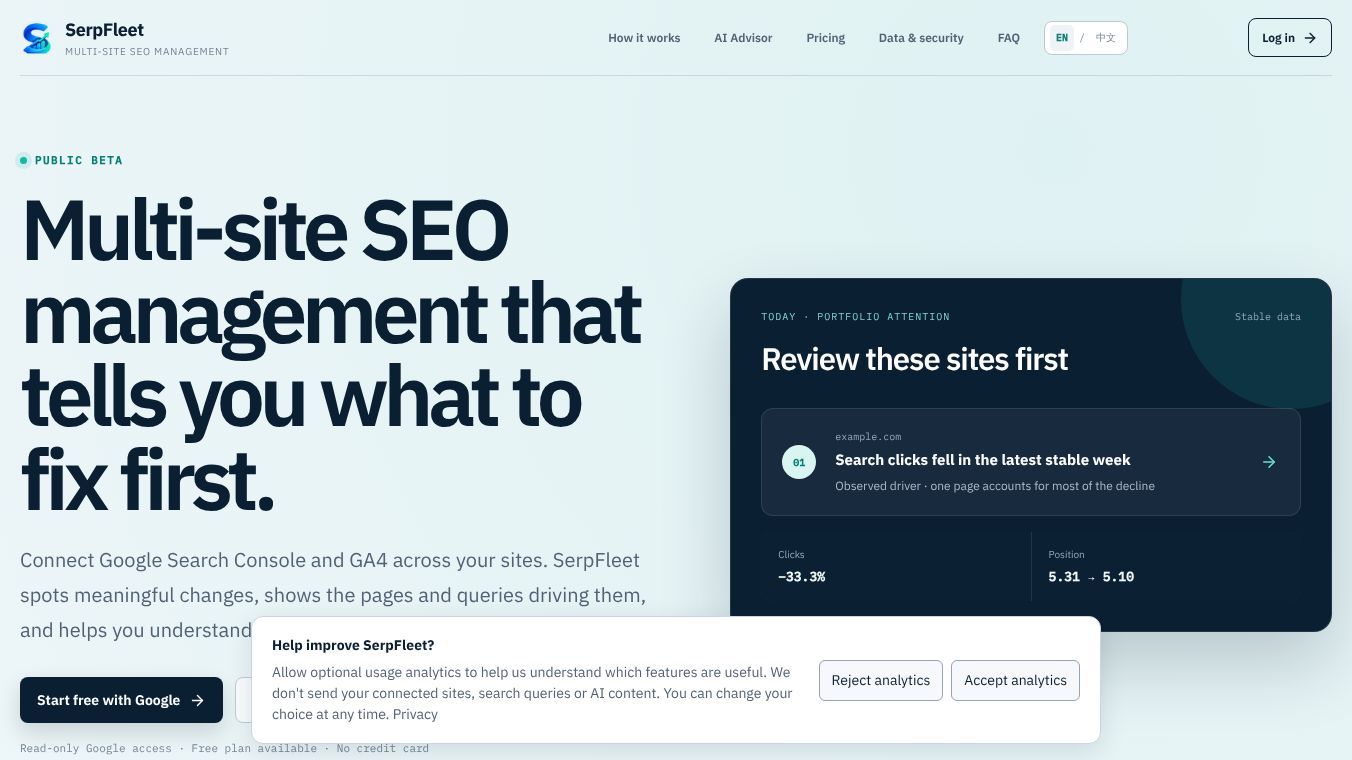Image resolution: width=1352 pixels, height=760 pixels.
Task: Click the arrow icon in the search clicks card
Action: click(1269, 462)
